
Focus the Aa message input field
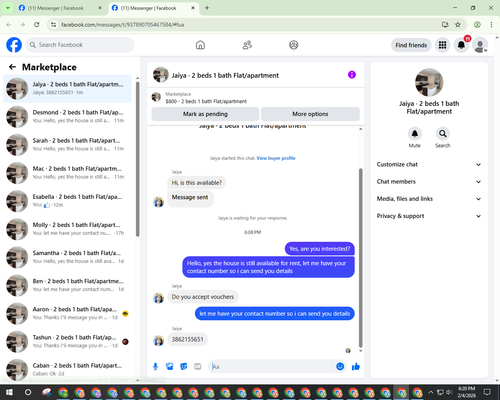pyautogui.click(x=272, y=367)
